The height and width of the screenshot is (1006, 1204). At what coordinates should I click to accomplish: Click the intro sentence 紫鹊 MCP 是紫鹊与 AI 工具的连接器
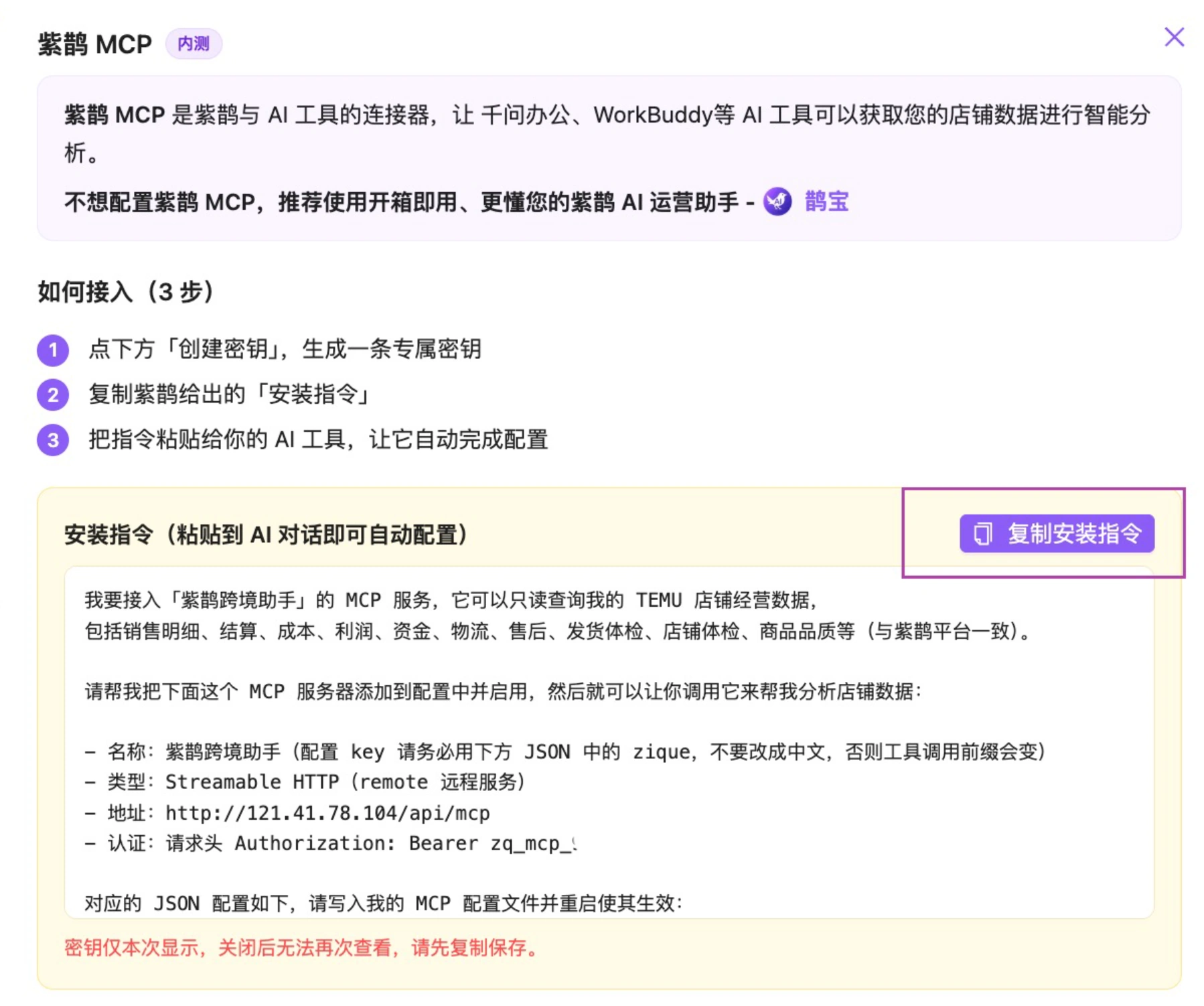click(607, 133)
